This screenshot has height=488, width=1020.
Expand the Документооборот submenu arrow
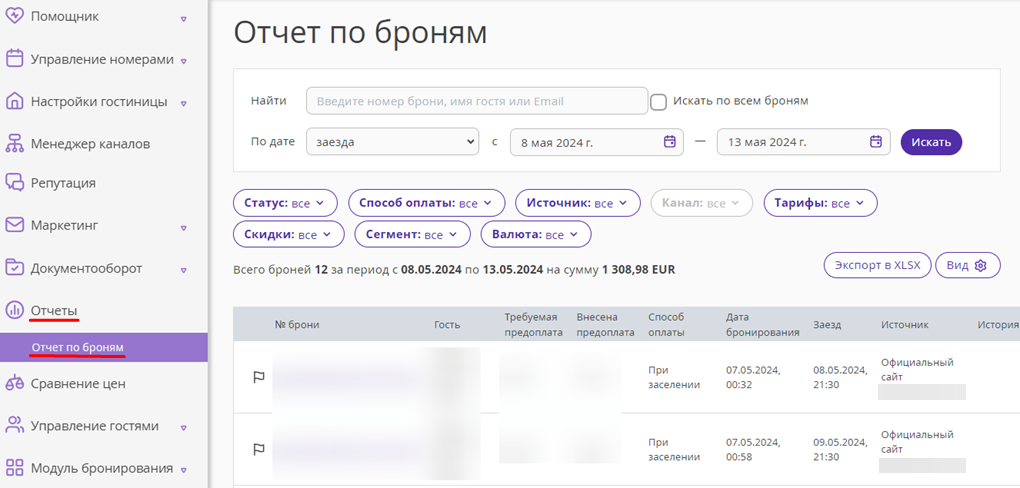pyautogui.click(x=183, y=270)
